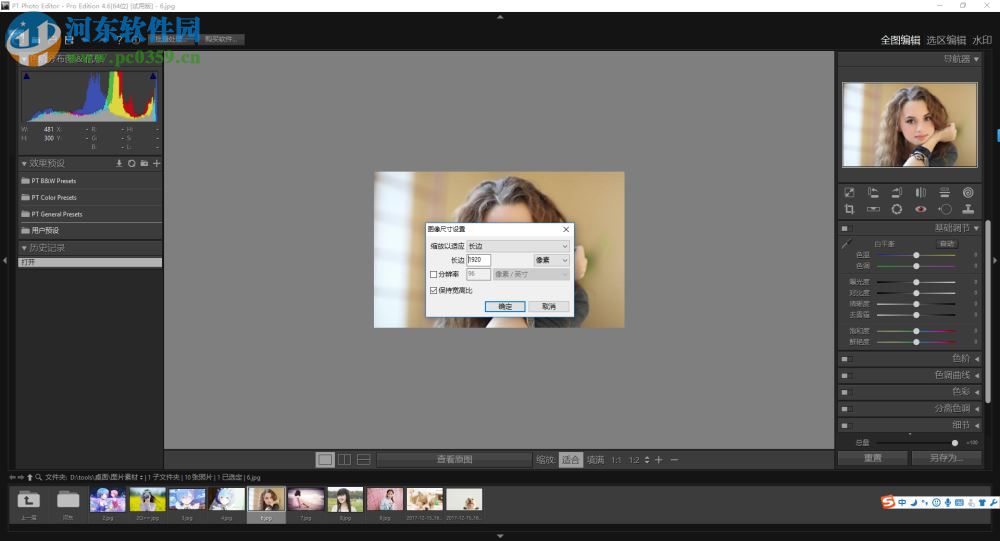
Task: Select the crop tool icon
Action: (x=849, y=209)
